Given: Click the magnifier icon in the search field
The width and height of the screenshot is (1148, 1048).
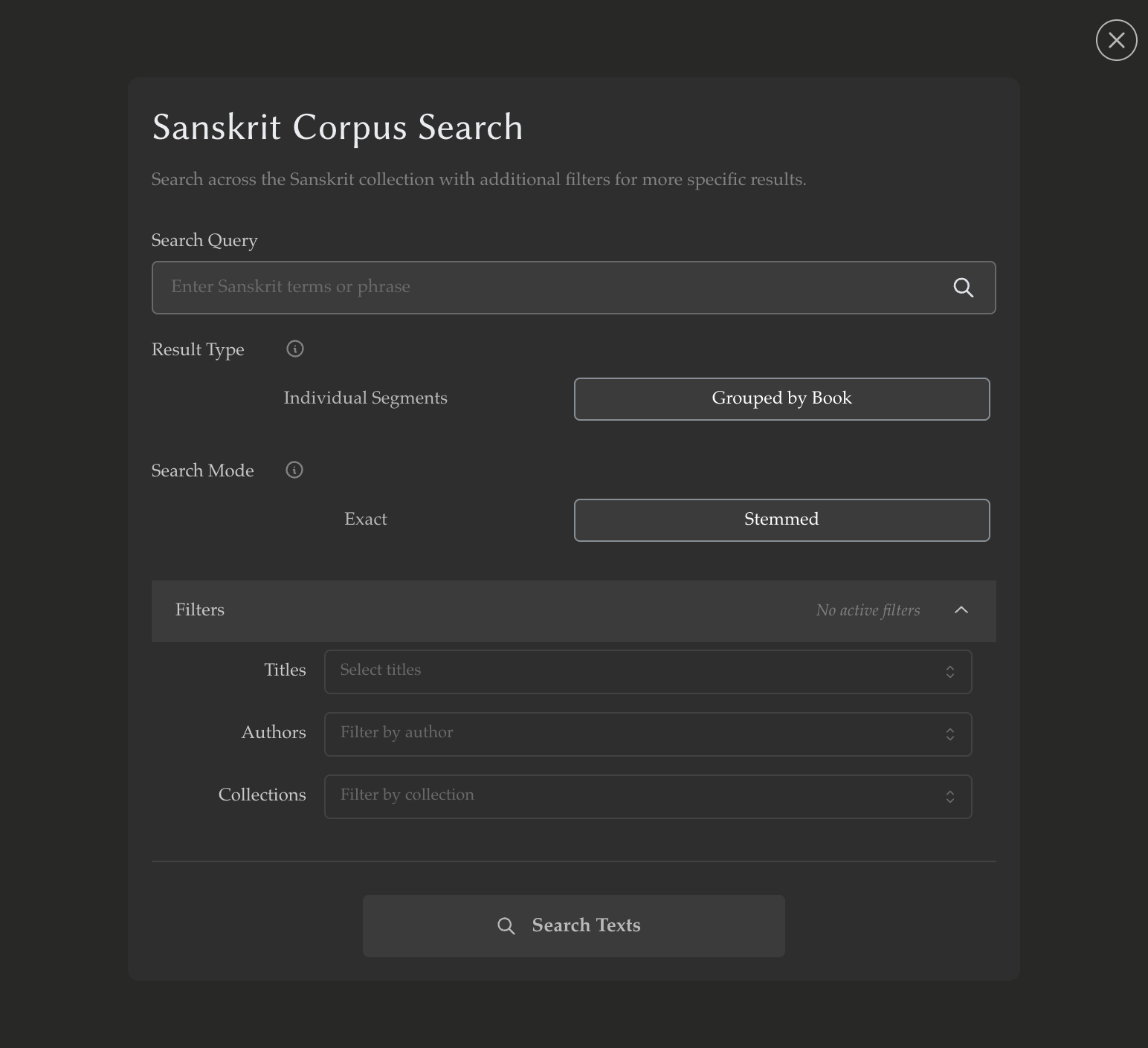Looking at the screenshot, I should (964, 288).
